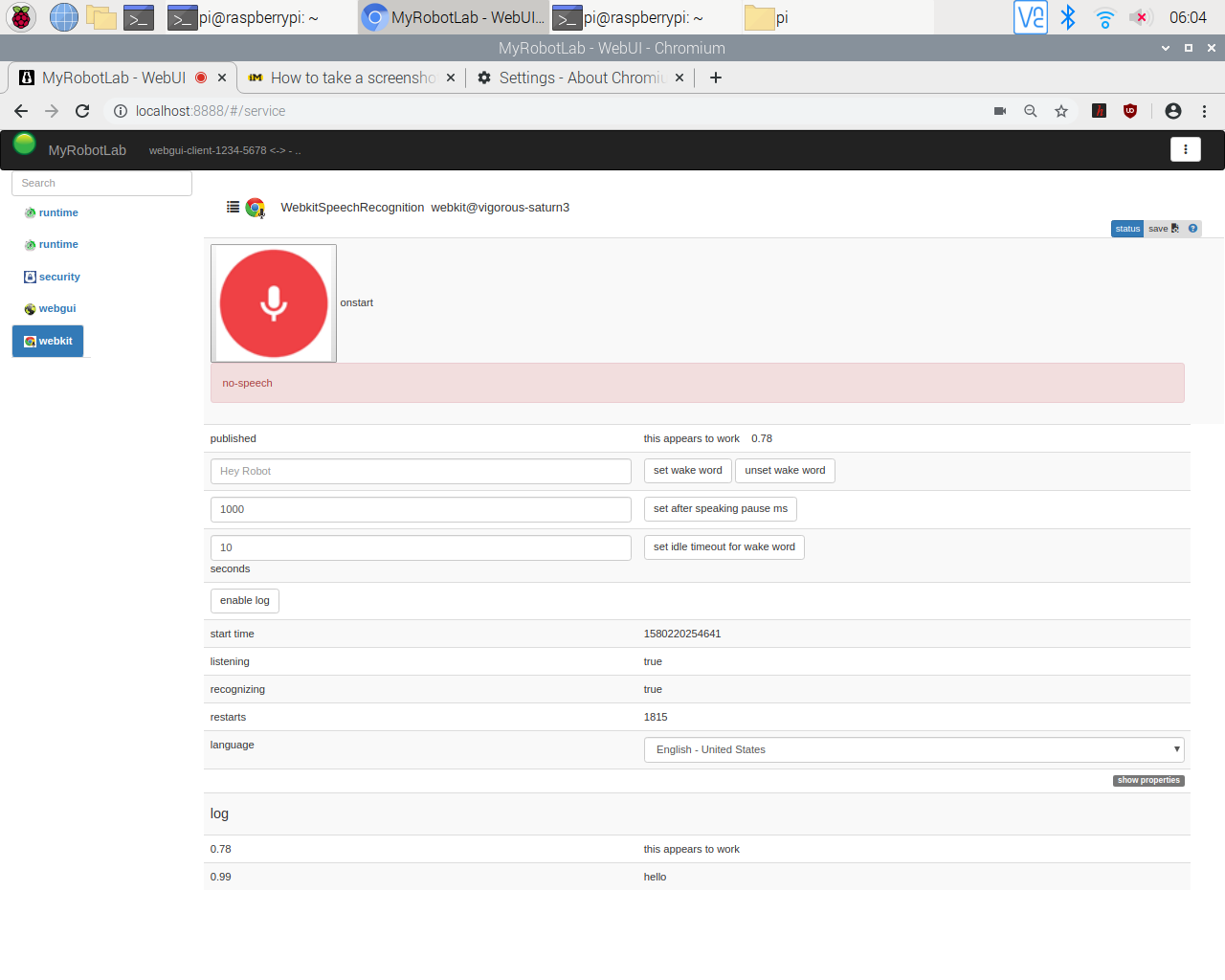
Task: Click the camera permission icon in address bar
Action: coord(1000,111)
